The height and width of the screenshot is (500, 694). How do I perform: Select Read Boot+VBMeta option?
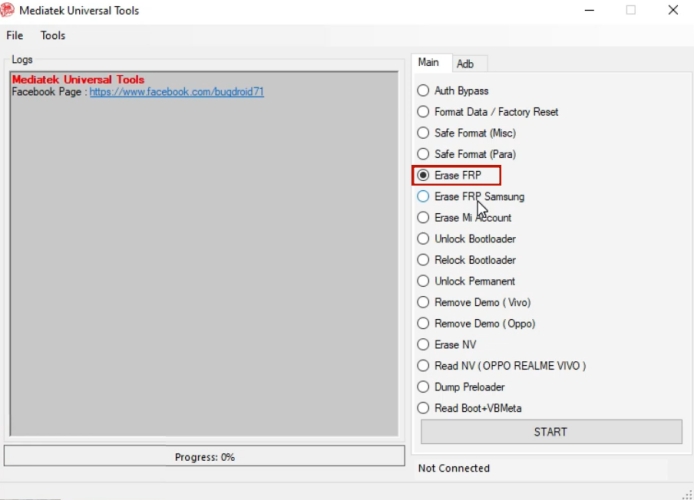(x=469, y=408)
